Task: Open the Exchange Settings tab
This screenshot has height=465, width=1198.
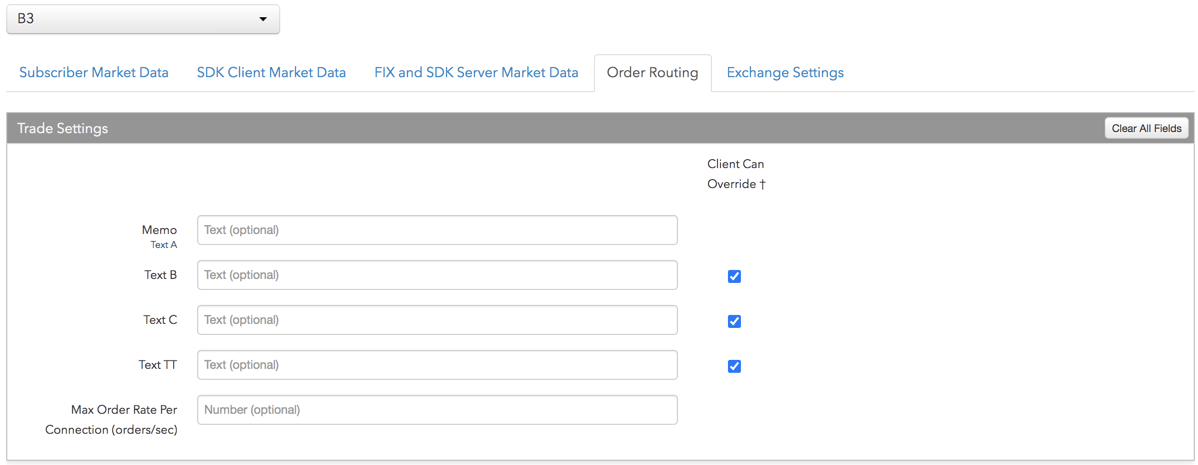Action: (x=785, y=73)
